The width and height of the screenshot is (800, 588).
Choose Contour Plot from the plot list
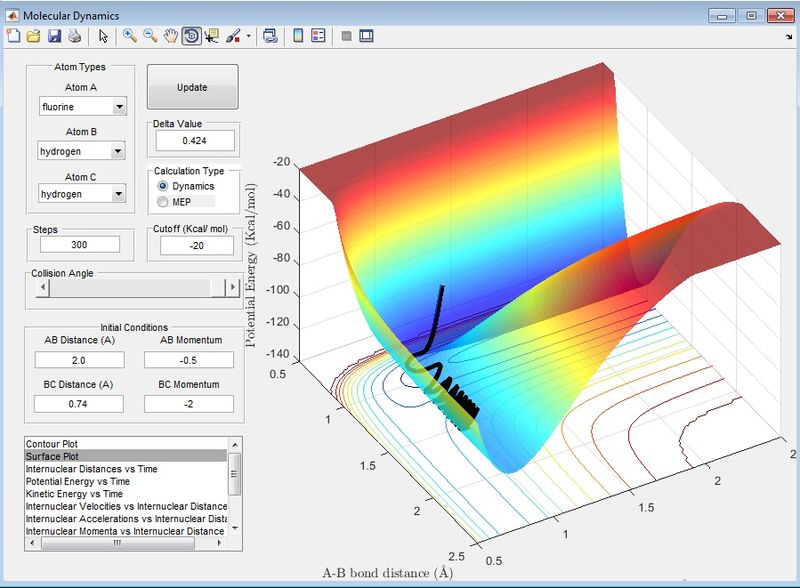tap(51, 443)
